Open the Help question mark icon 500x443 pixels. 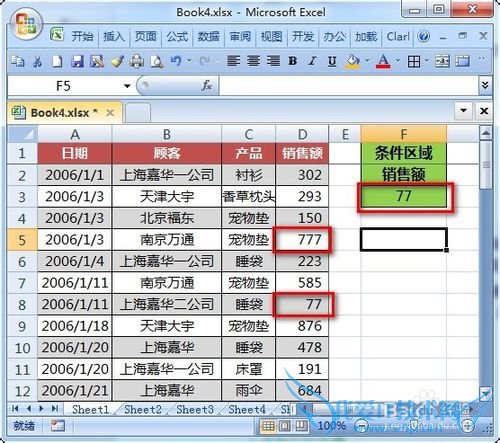tap(424, 36)
